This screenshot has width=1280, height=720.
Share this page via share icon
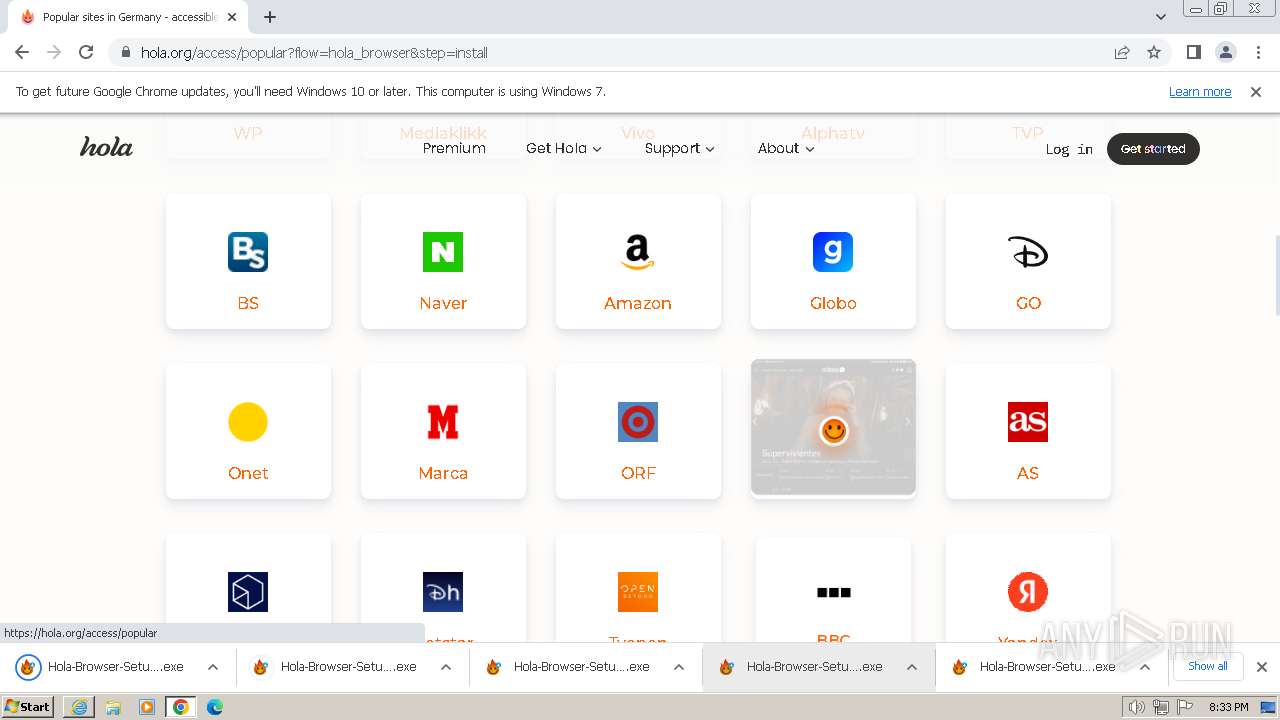(1122, 52)
